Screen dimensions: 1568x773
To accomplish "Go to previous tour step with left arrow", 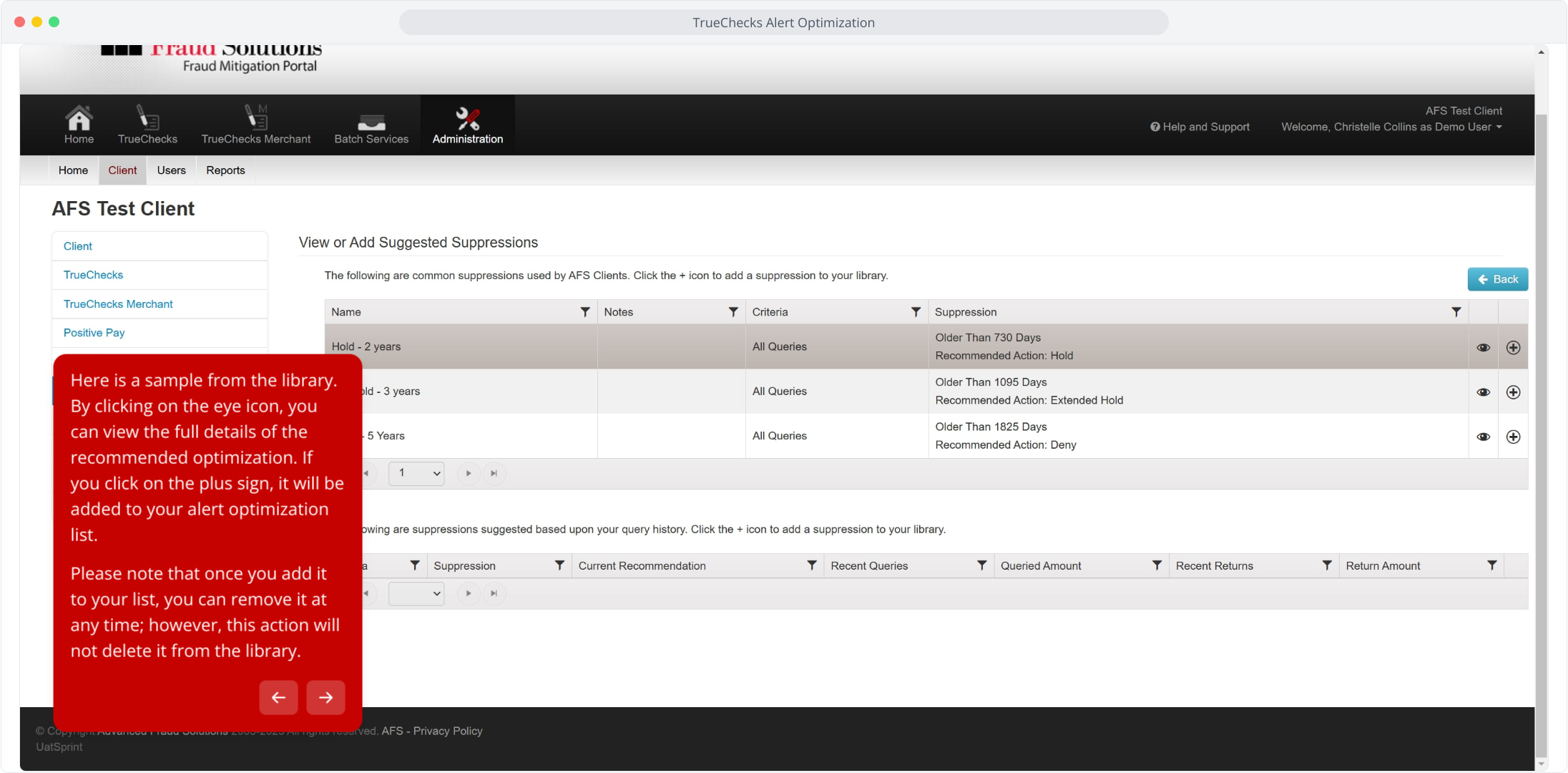I will [x=279, y=697].
